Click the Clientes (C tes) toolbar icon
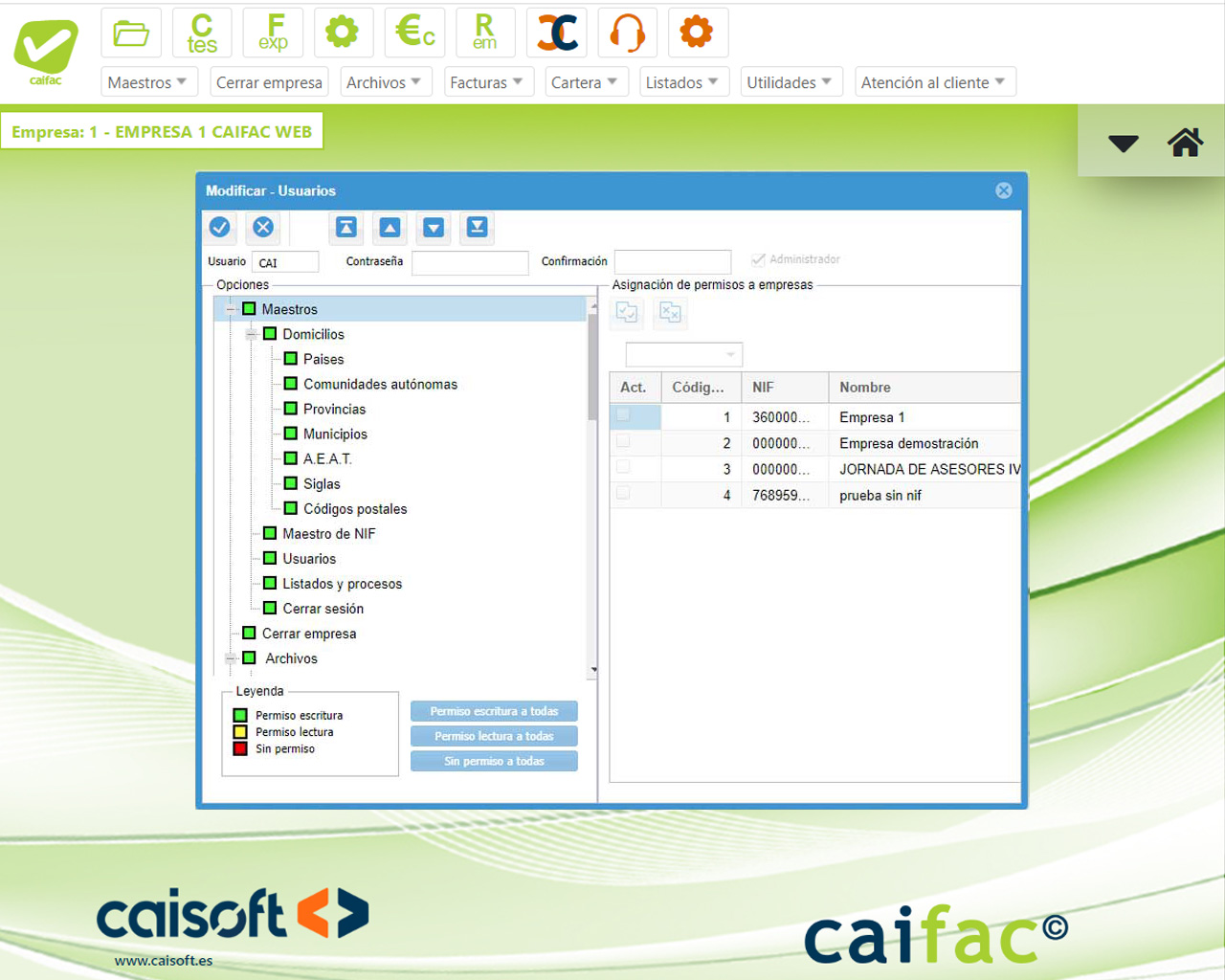The image size is (1225, 980). click(202, 33)
